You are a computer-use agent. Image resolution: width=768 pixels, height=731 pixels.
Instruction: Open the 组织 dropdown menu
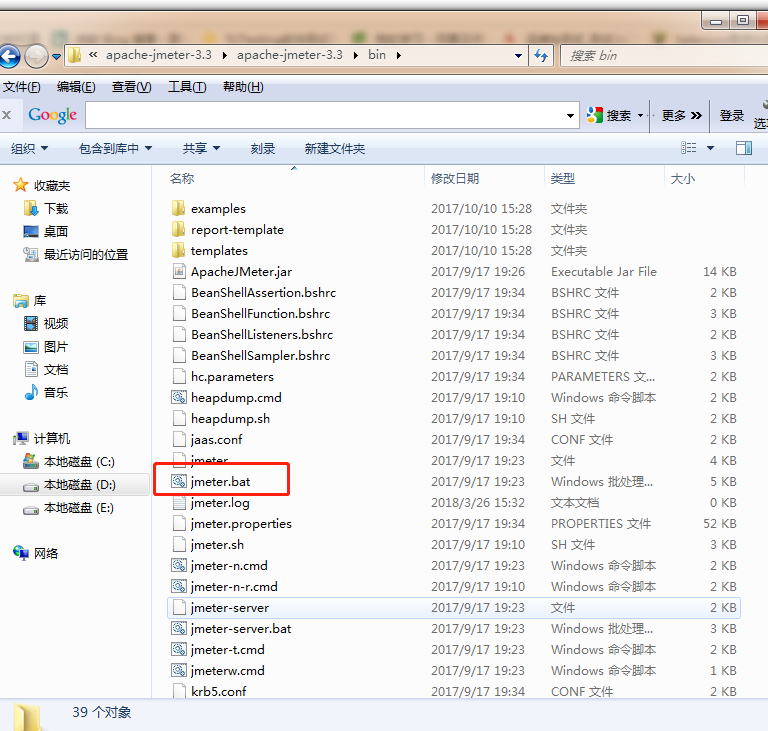[29, 148]
